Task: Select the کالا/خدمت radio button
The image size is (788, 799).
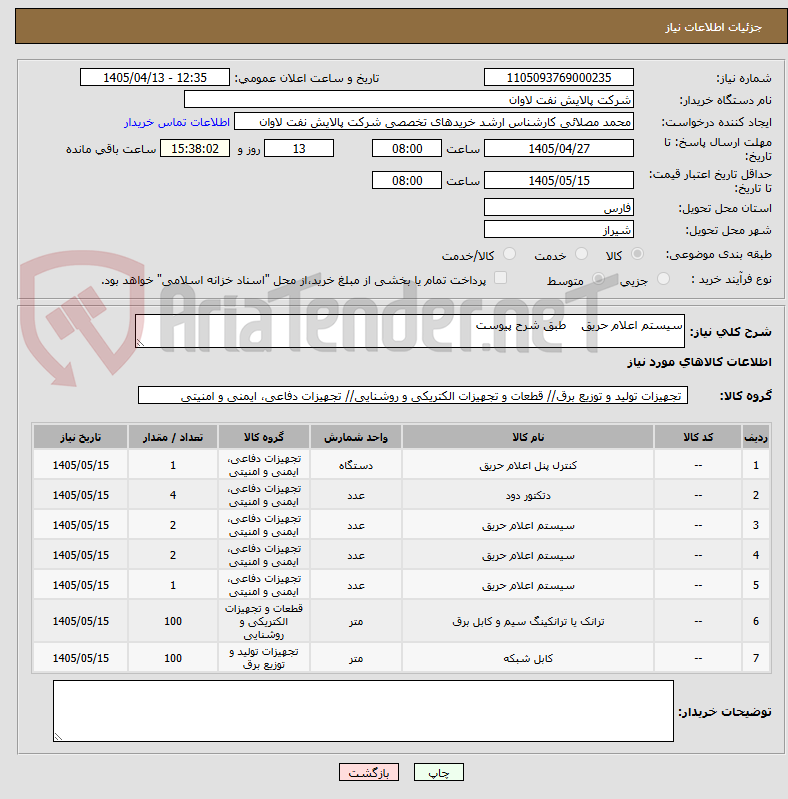Action: coord(509,254)
